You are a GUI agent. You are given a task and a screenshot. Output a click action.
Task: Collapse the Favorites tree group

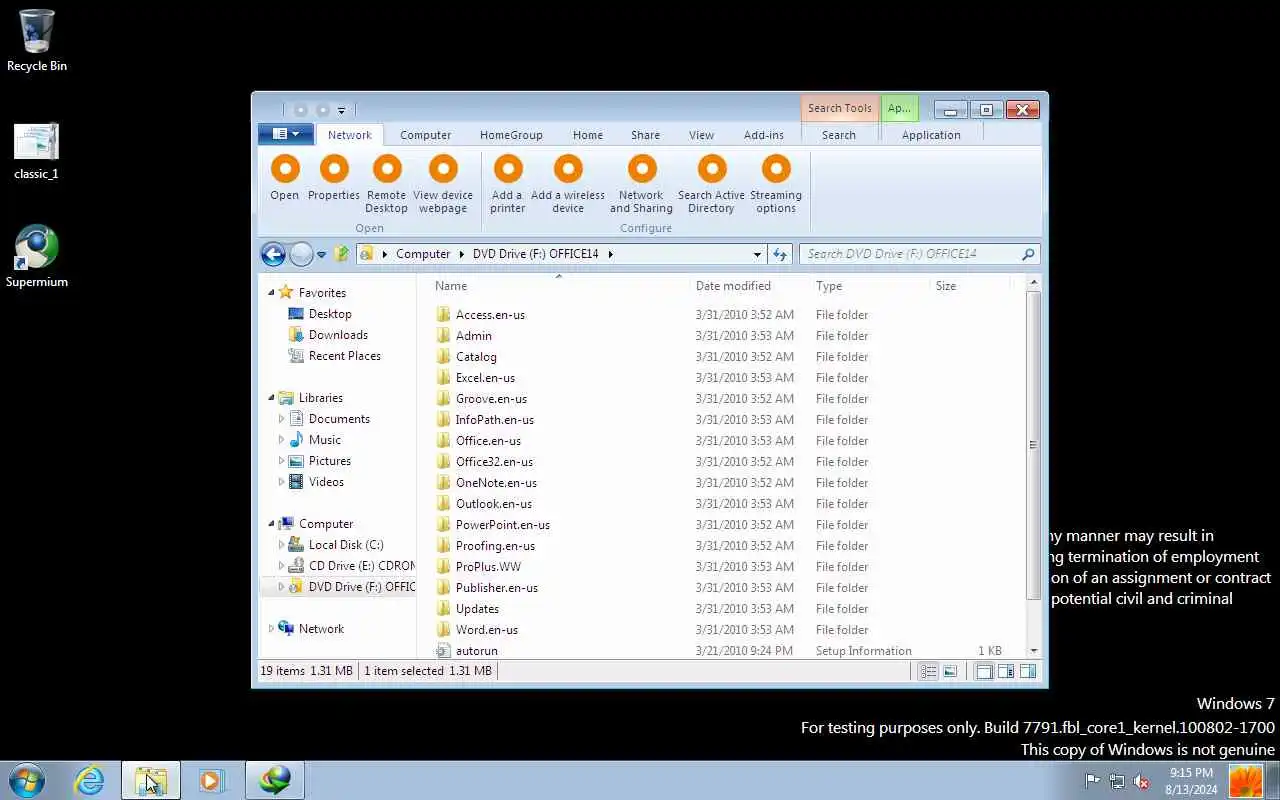point(271,293)
